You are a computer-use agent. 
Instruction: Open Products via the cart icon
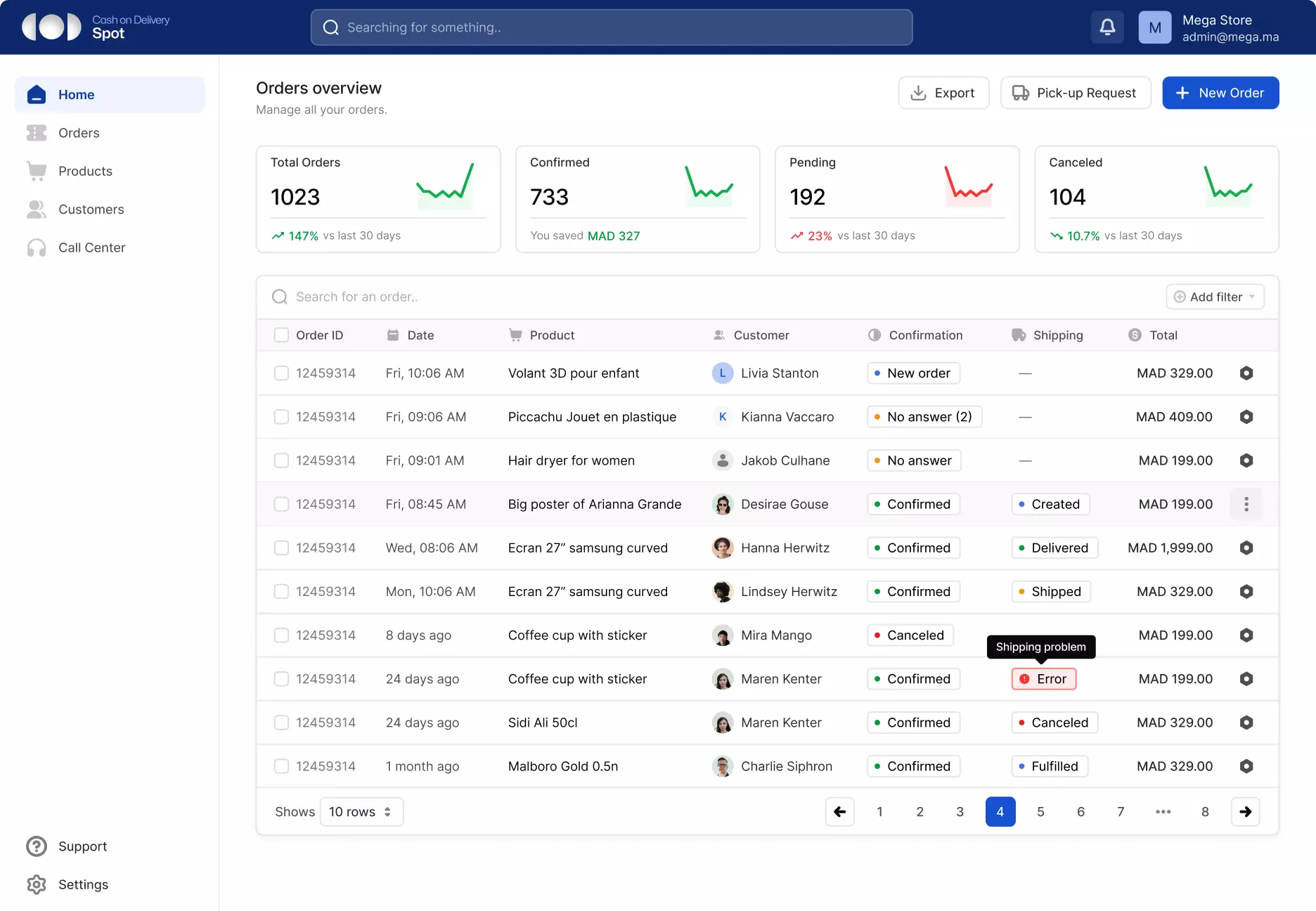[x=36, y=171]
